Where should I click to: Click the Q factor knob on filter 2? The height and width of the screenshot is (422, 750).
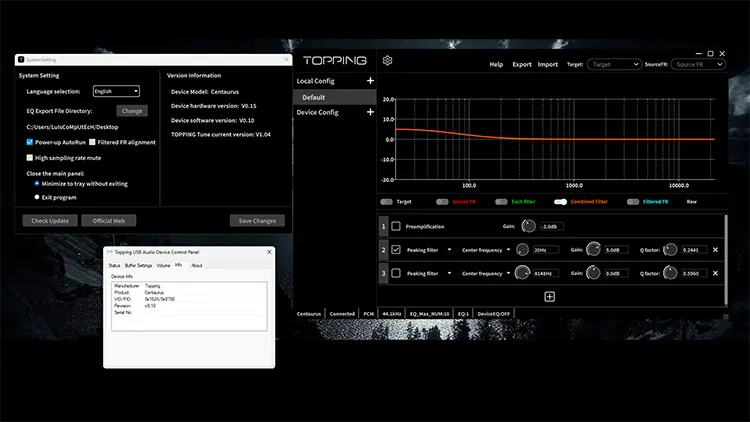(671, 249)
